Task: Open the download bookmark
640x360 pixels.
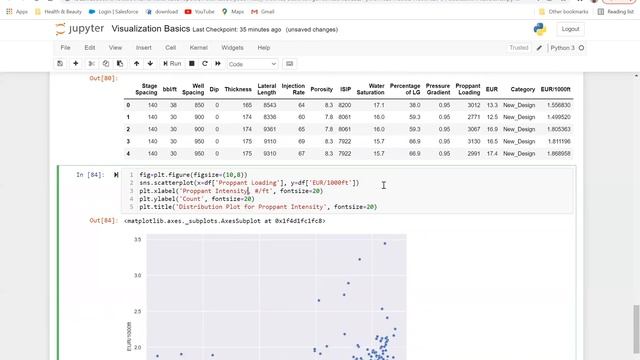Action: tap(162, 12)
